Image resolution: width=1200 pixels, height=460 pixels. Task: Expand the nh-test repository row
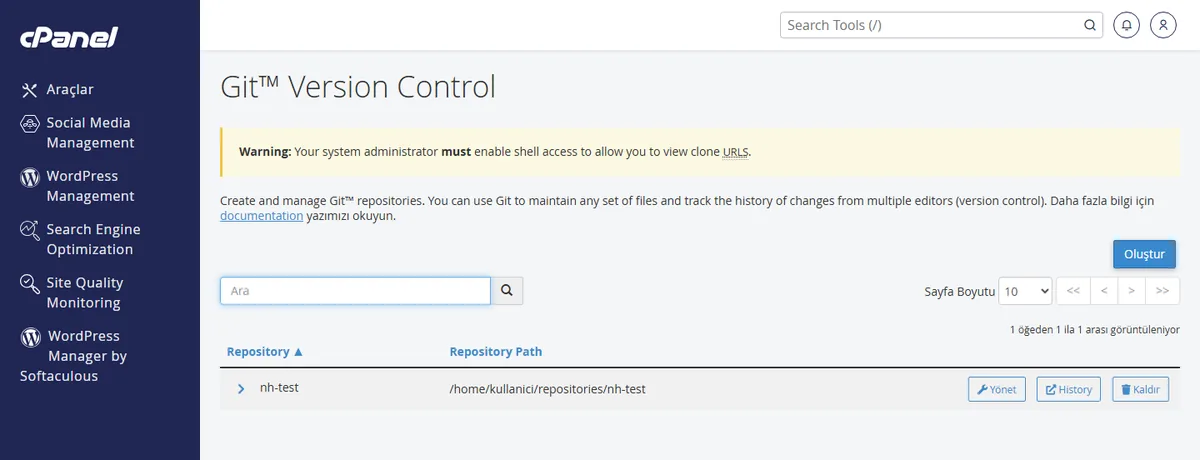(241, 389)
